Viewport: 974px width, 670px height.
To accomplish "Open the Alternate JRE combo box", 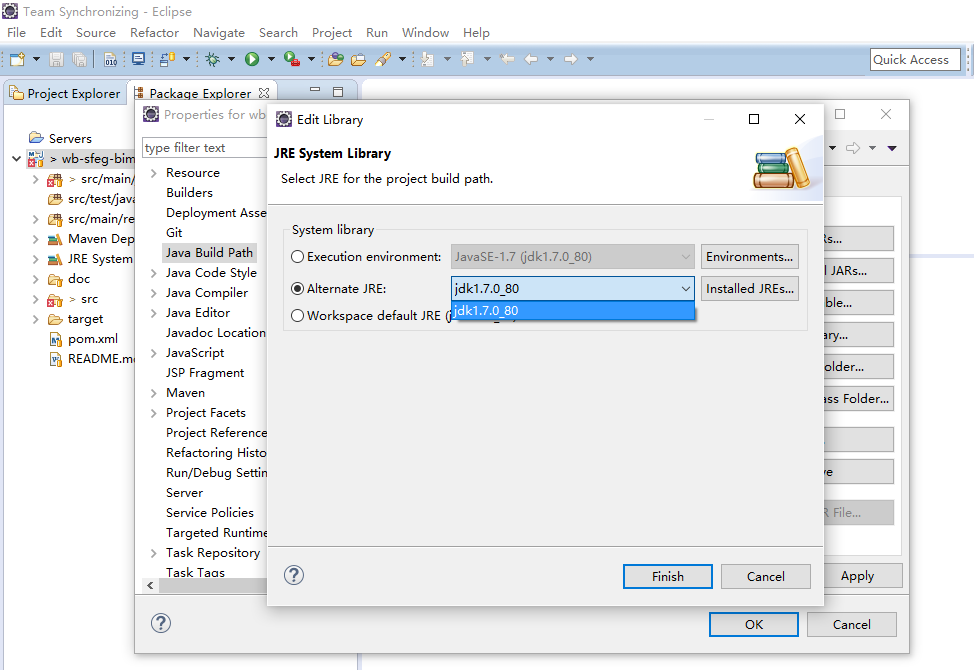I will (573, 289).
